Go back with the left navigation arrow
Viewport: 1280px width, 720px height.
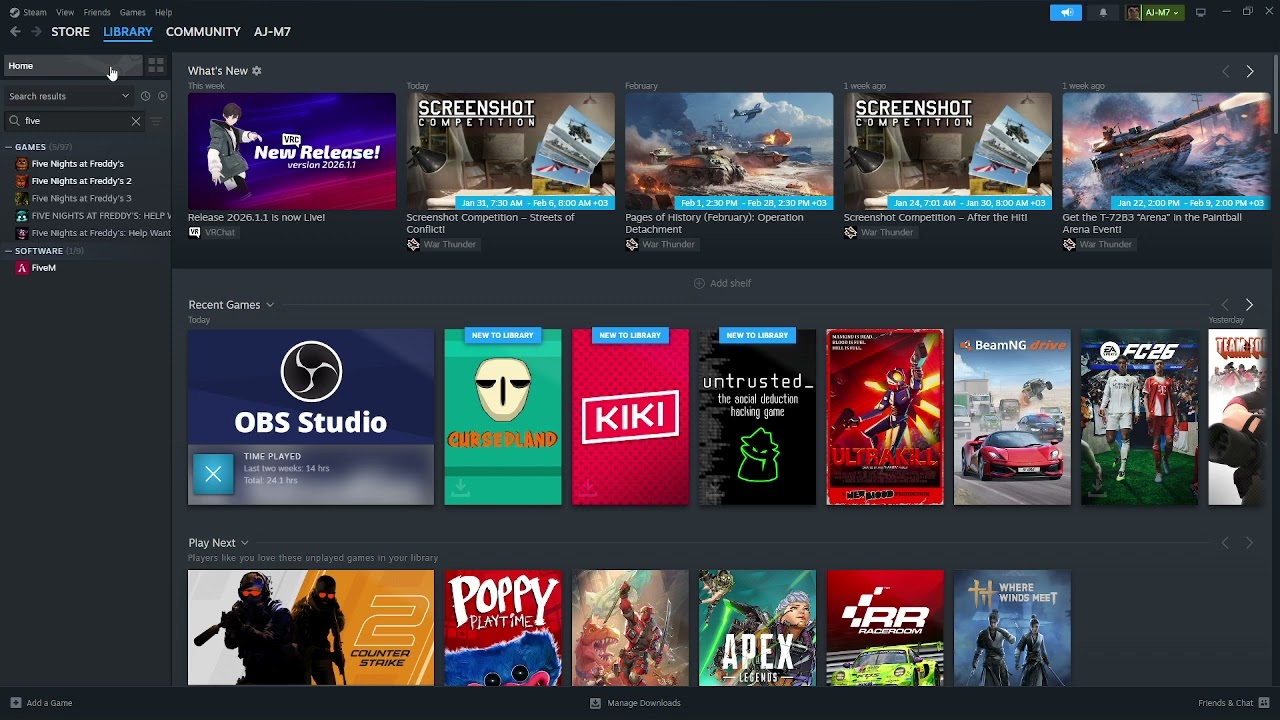[15, 32]
